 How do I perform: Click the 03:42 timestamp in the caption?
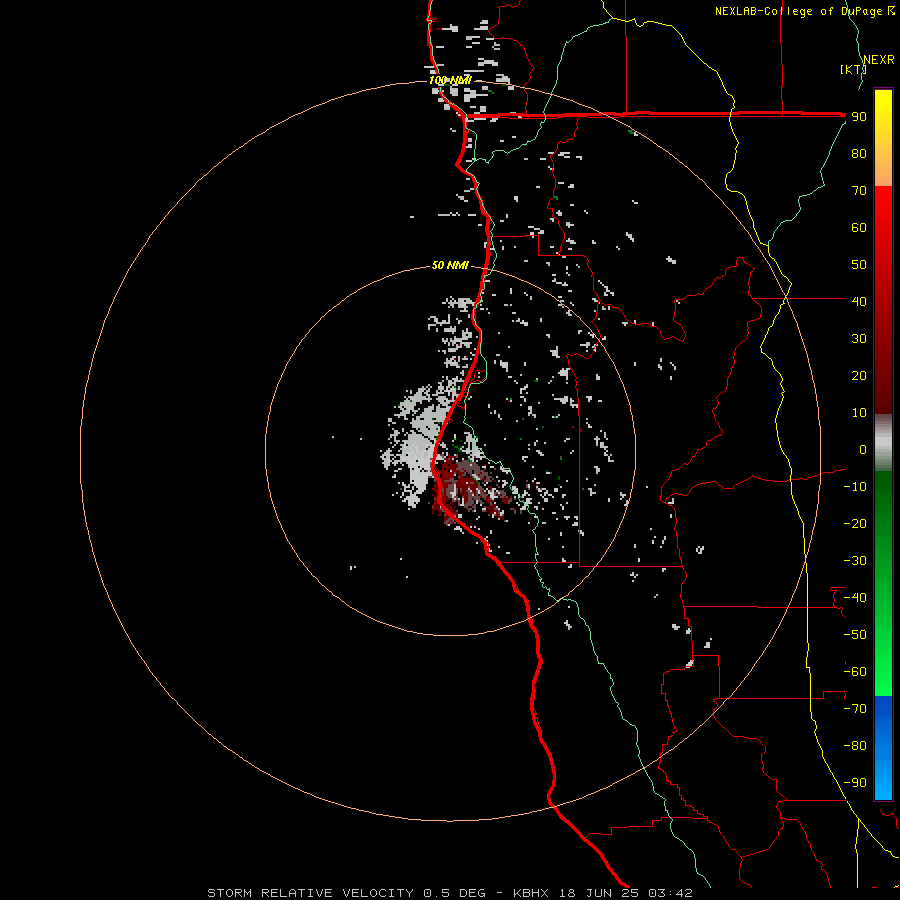pos(670,893)
